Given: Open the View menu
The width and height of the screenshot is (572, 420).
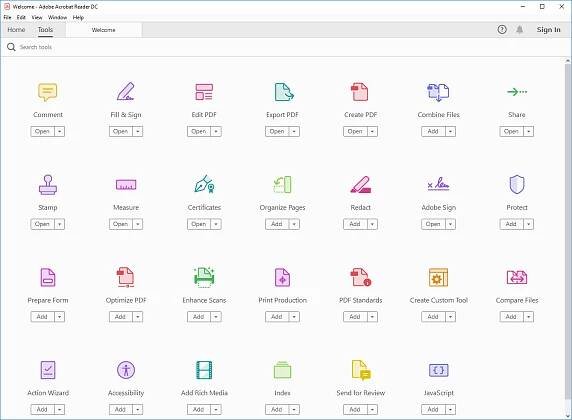Looking at the screenshot, I should [x=37, y=17].
